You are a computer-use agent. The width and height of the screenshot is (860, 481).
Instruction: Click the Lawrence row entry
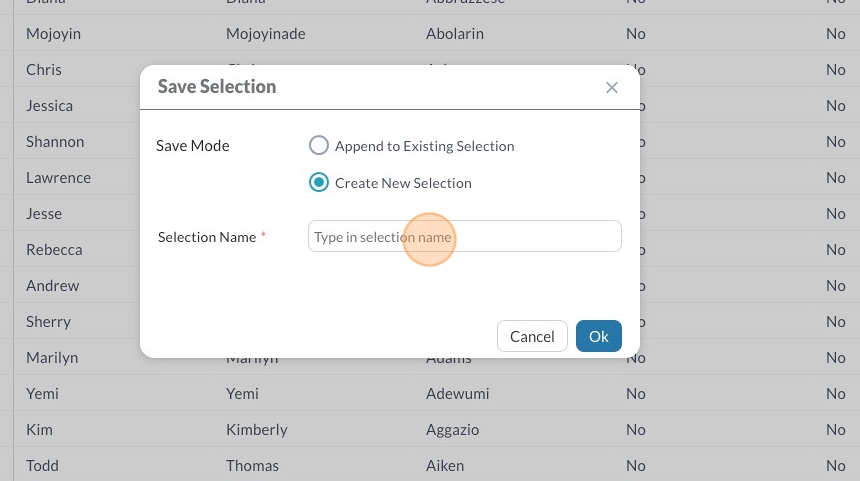coord(58,178)
